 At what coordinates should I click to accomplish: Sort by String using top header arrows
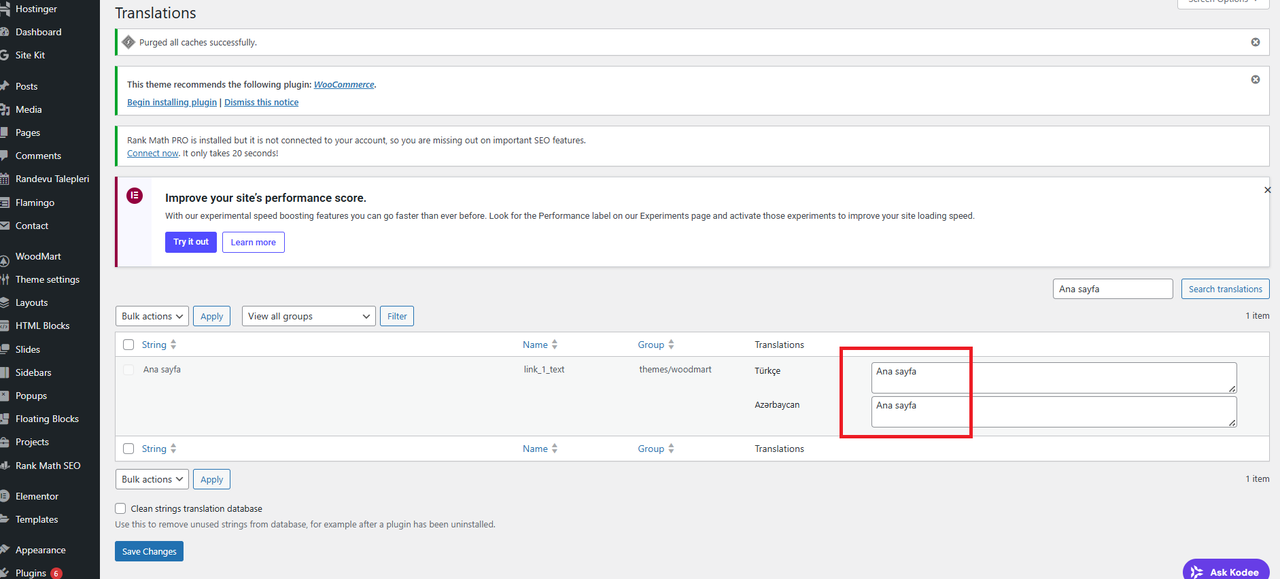tap(174, 344)
